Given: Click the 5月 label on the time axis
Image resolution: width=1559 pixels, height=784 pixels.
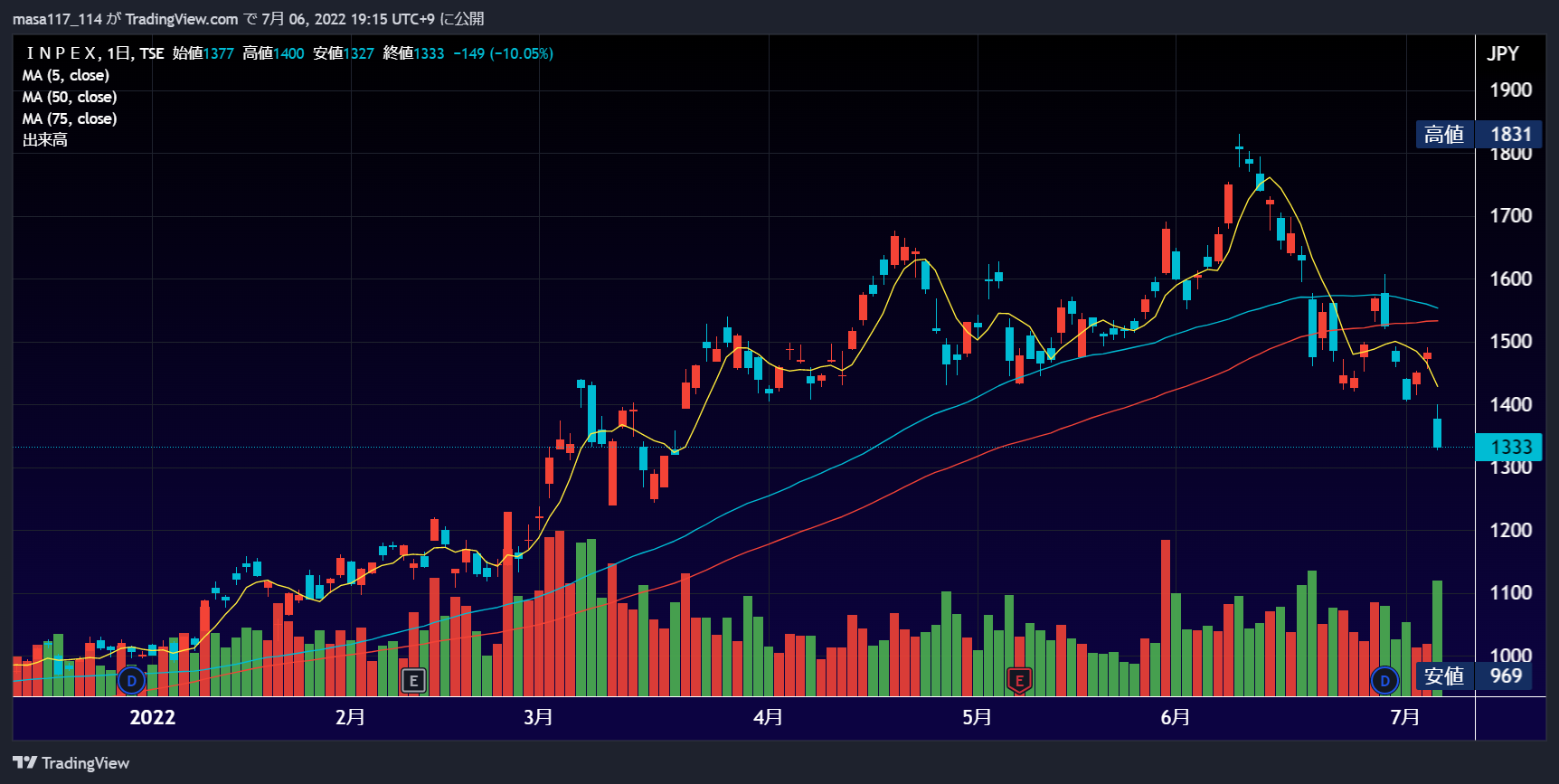Looking at the screenshot, I should click(977, 718).
